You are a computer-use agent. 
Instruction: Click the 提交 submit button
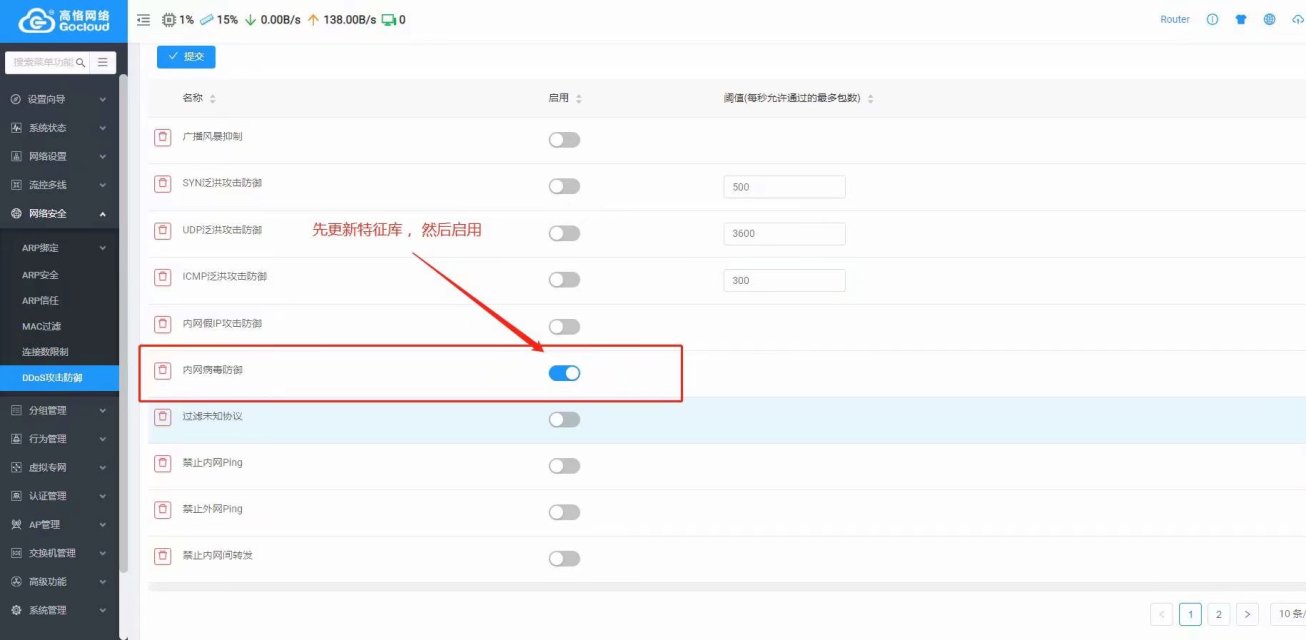(186, 57)
